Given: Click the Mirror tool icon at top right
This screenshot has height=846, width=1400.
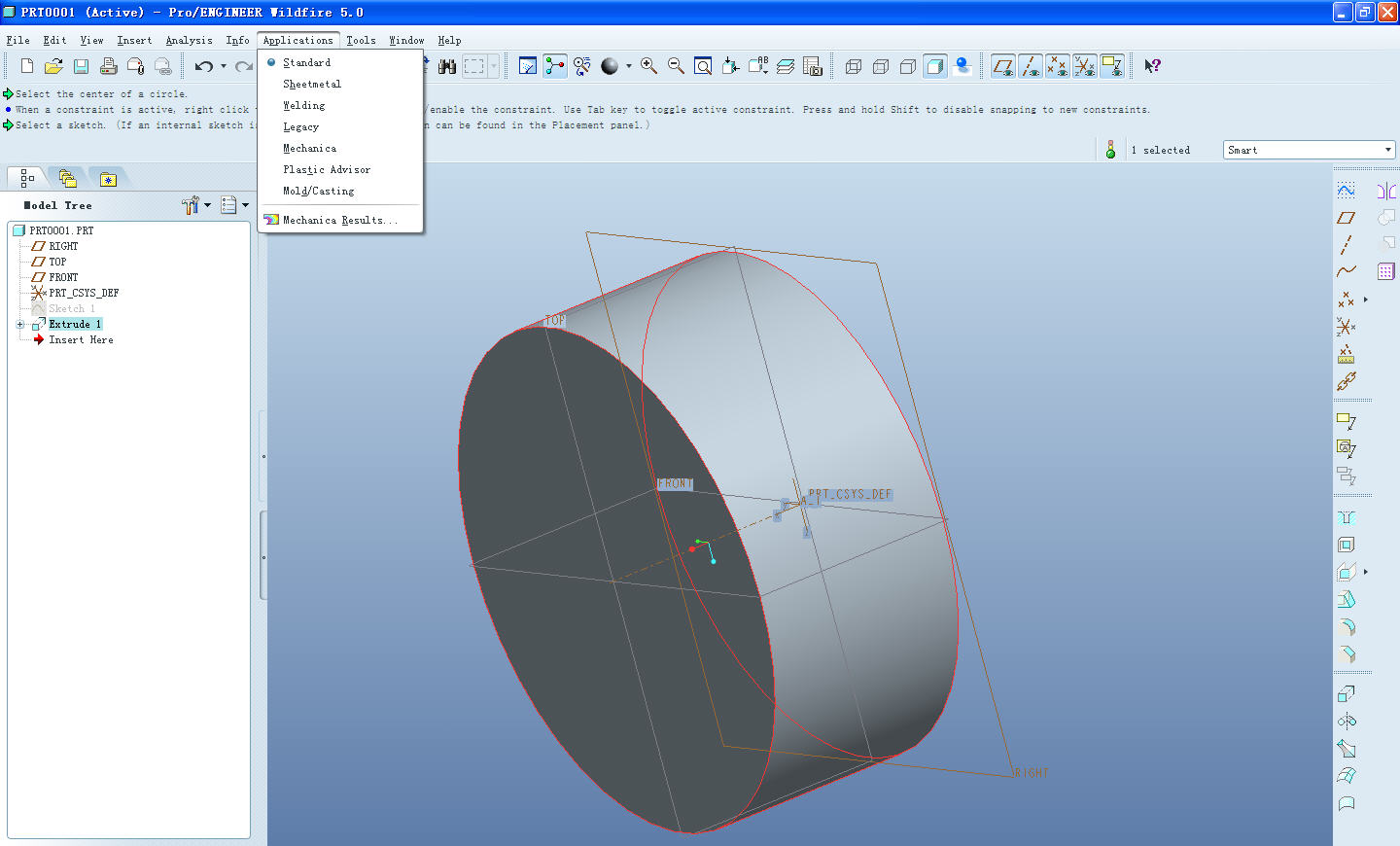Looking at the screenshot, I should [x=1386, y=191].
